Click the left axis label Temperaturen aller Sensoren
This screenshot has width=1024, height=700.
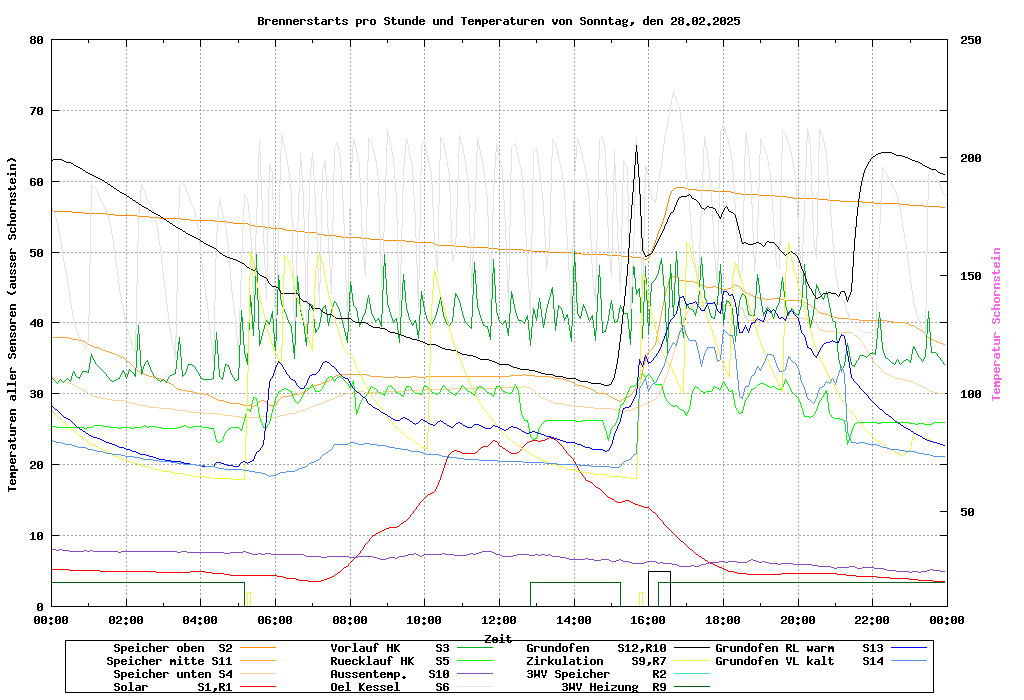tap(13, 324)
